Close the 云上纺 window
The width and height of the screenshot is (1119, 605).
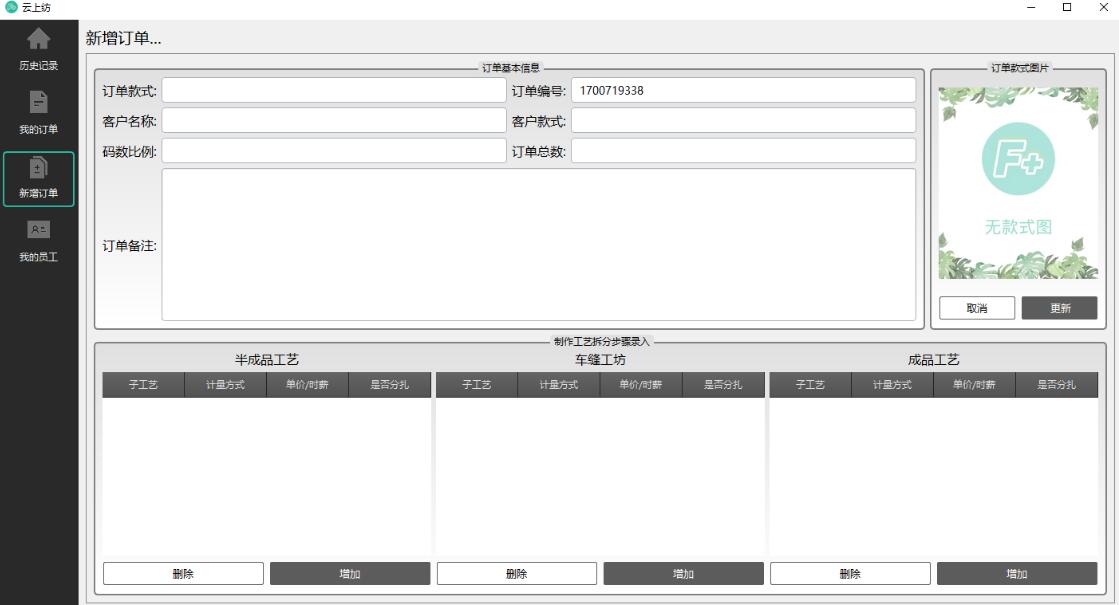coord(1103,7)
